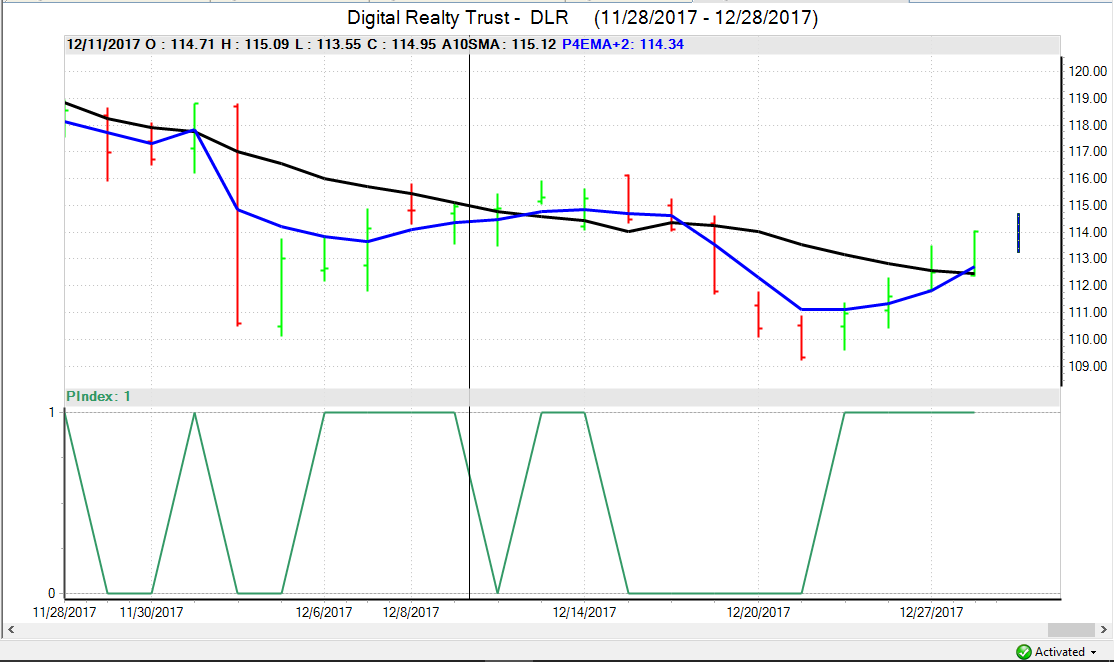The image size is (1114, 662).
Task: Click the 11/30/2017 date axis label
Action: click(x=151, y=612)
